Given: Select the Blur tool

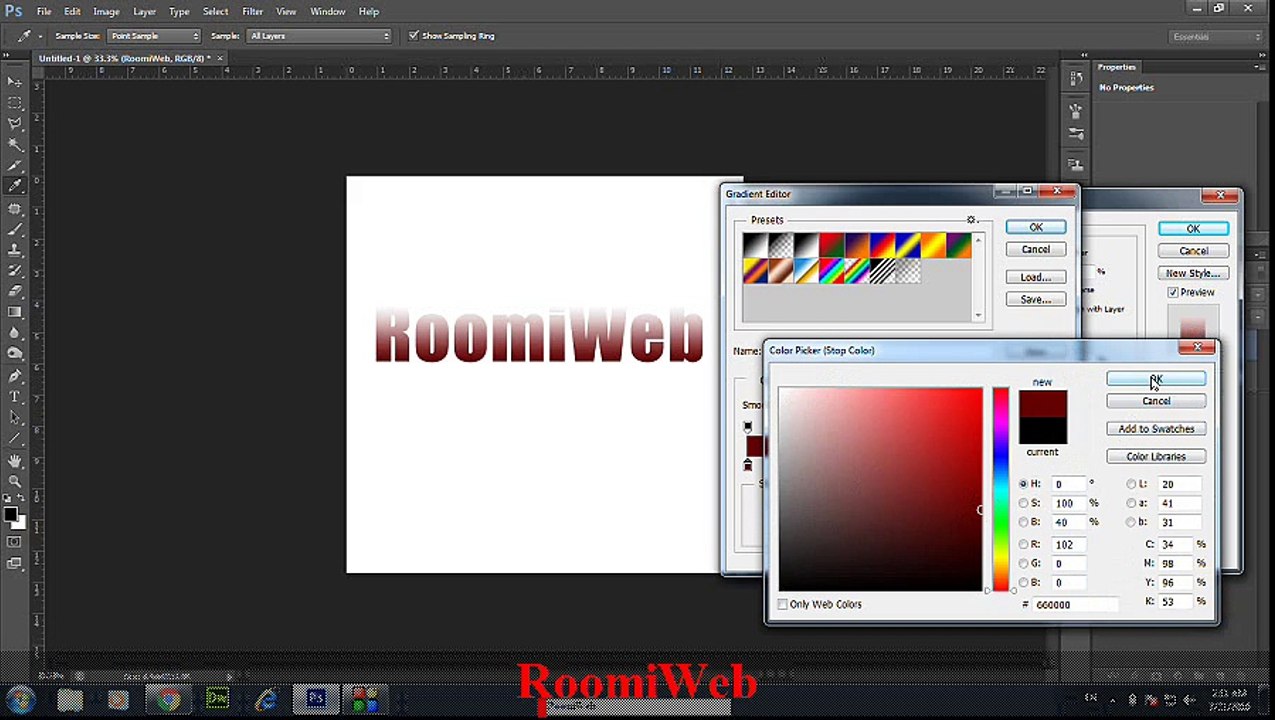Looking at the screenshot, I should coord(15,334).
